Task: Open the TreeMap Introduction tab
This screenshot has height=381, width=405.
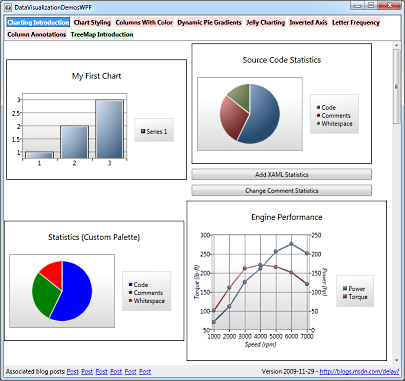Action: click(x=102, y=34)
